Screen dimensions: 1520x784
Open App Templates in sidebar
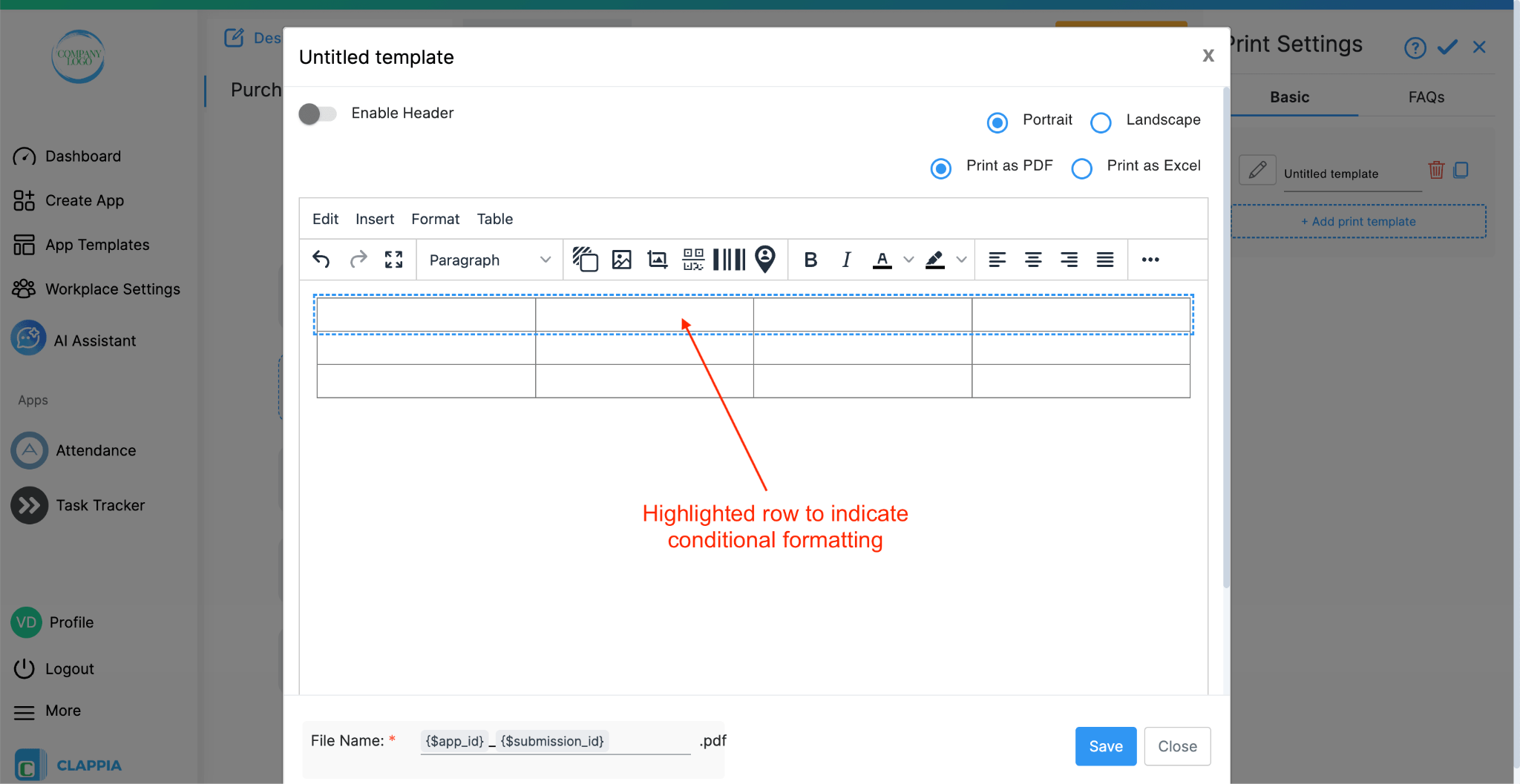[81, 245]
